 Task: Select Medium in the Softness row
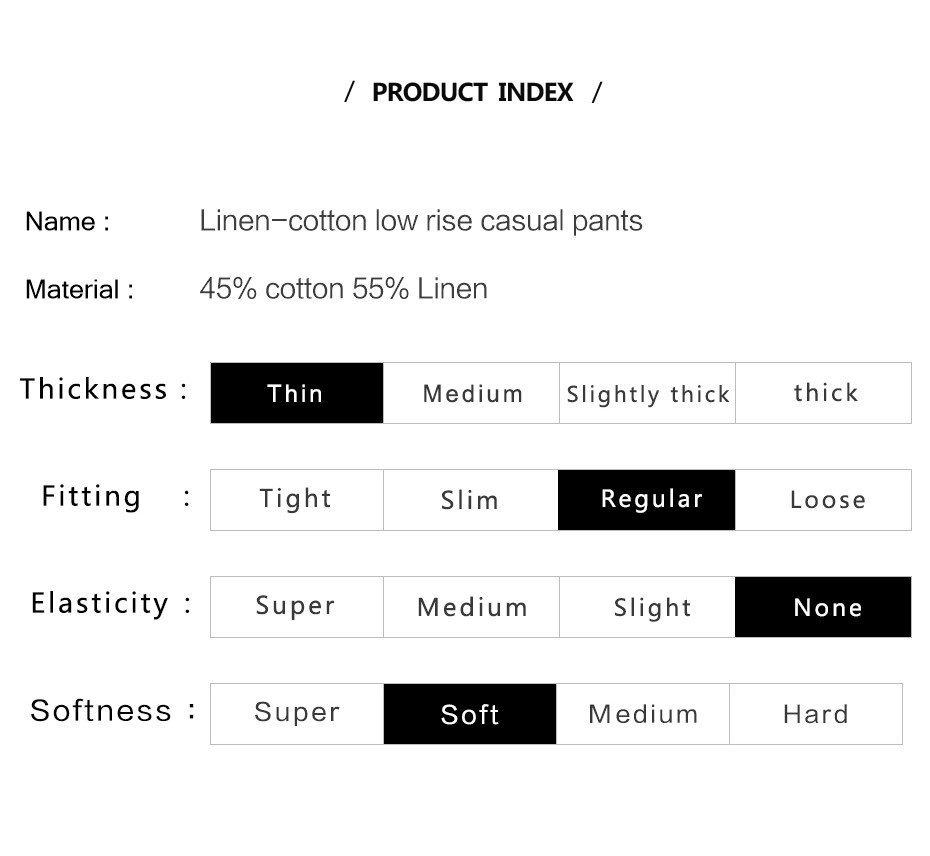(643, 714)
